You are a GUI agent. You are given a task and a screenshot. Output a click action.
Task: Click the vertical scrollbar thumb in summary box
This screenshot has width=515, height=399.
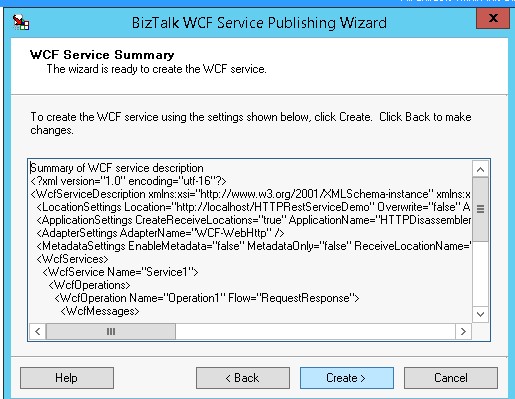[x=480, y=209]
